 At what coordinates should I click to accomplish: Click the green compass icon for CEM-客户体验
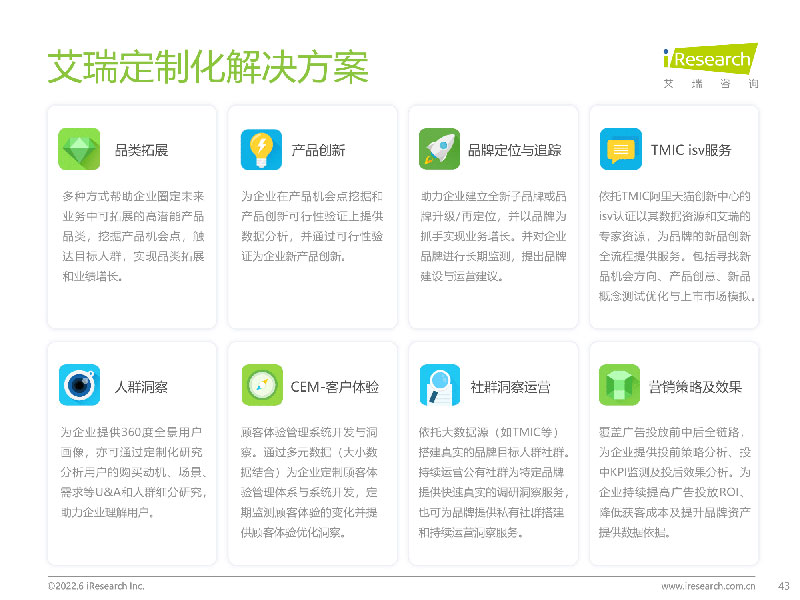tap(262, 385)
